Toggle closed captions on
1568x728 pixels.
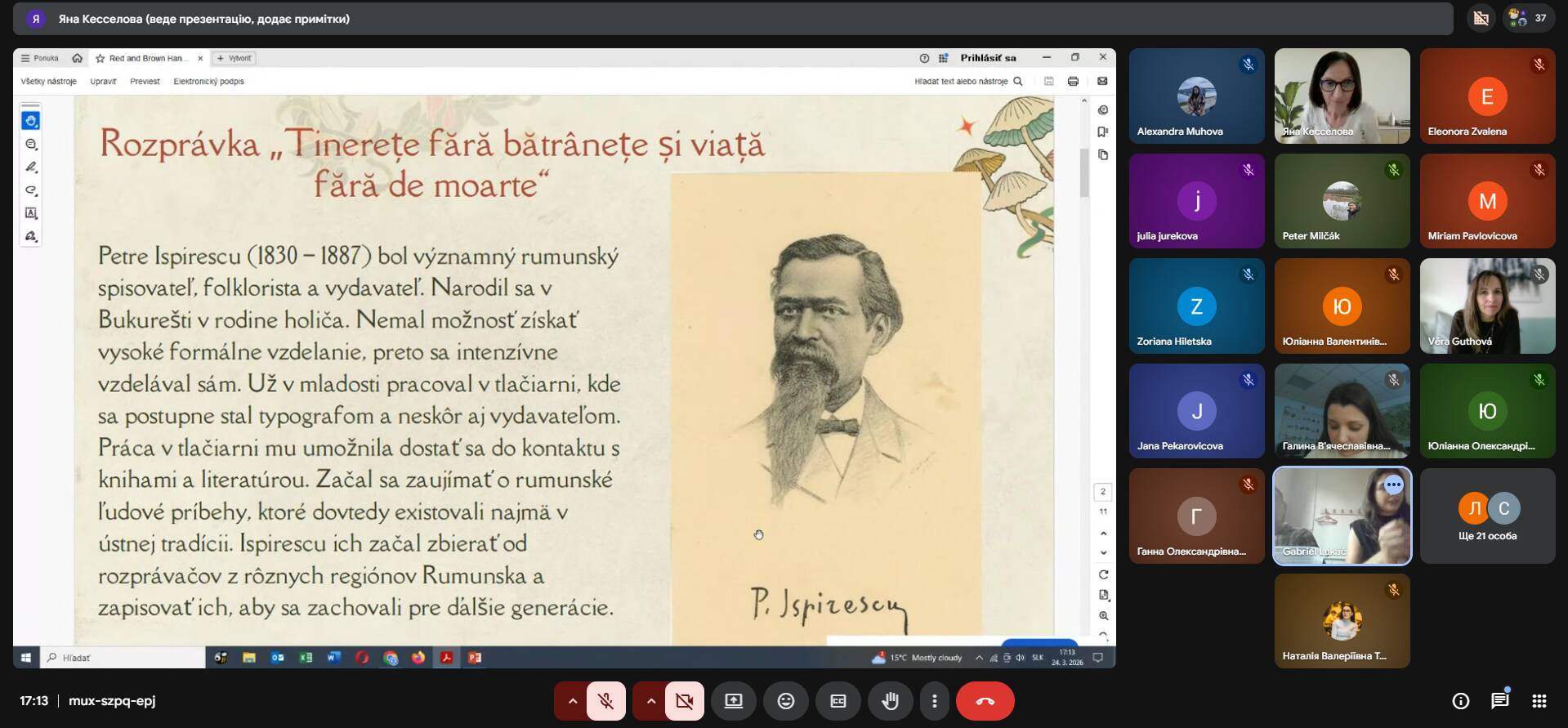coord(838,701)
